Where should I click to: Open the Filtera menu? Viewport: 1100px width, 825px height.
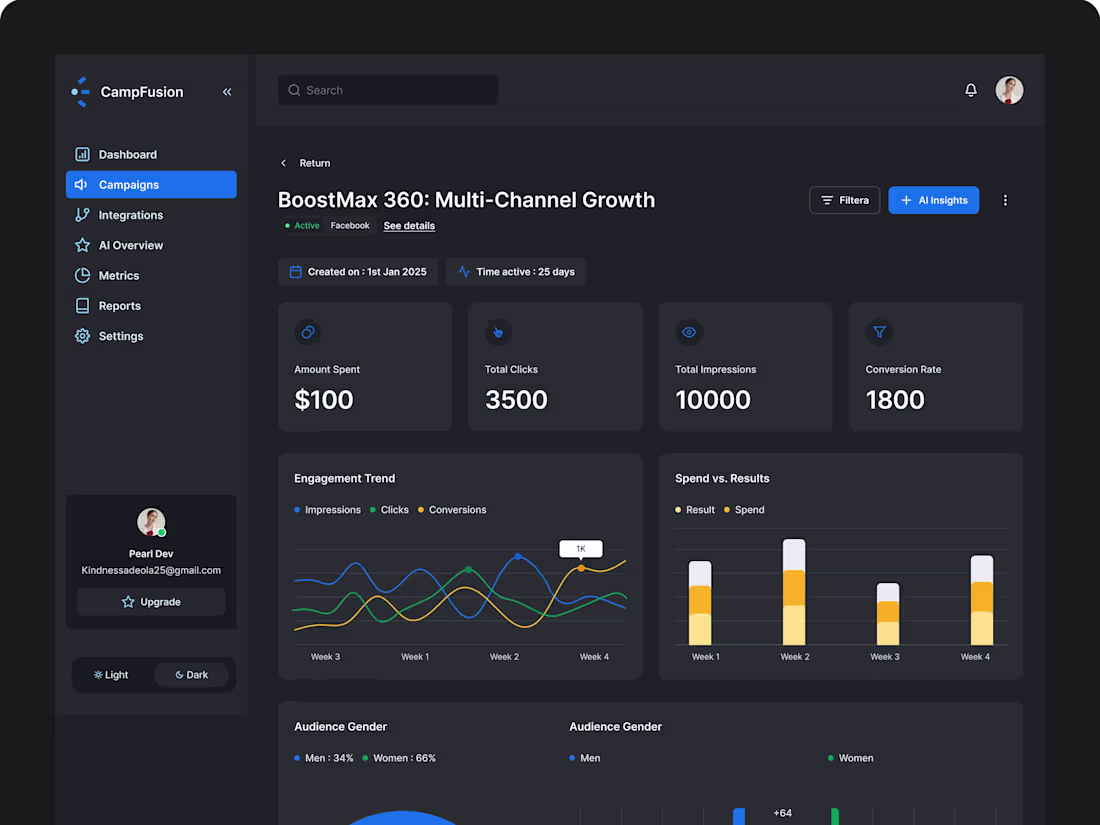coord(844,200)
